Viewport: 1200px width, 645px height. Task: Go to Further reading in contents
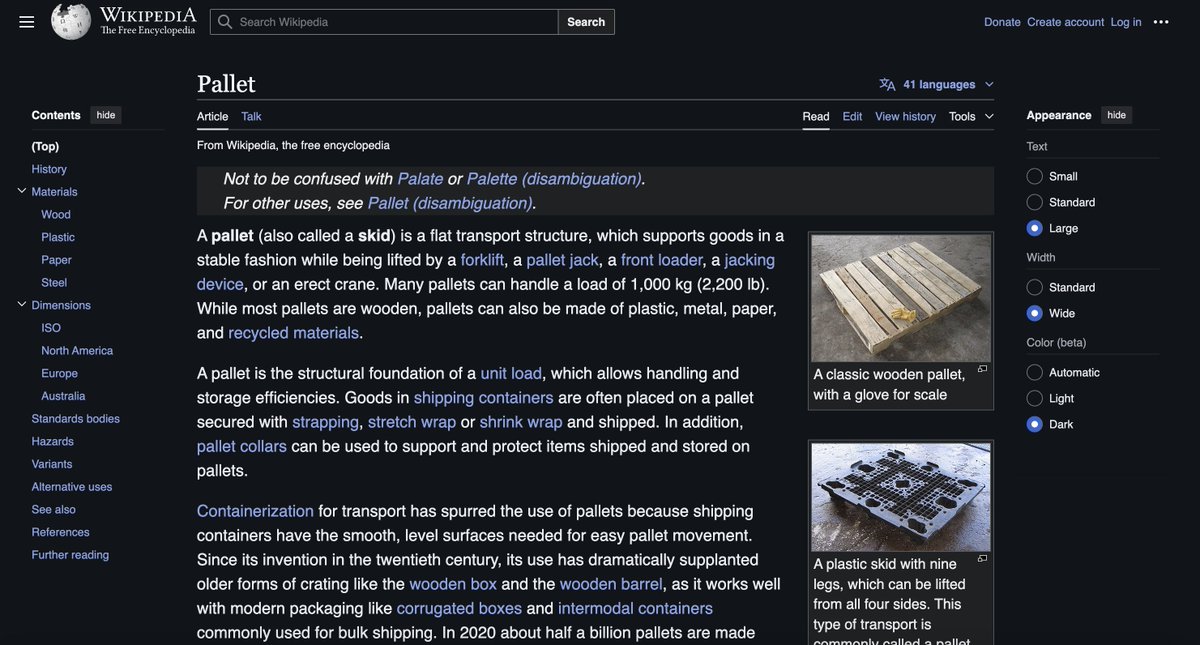tap(70, 555)
